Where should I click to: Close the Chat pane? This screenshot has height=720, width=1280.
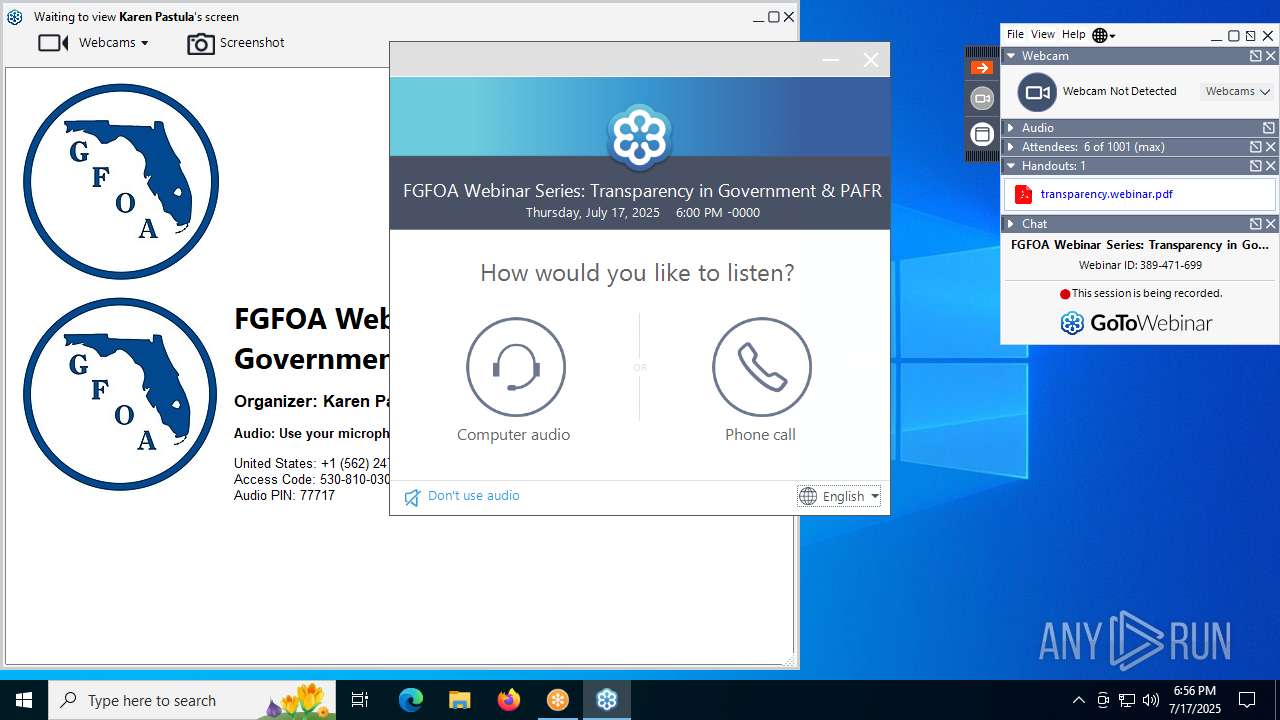click(1271, 224)
